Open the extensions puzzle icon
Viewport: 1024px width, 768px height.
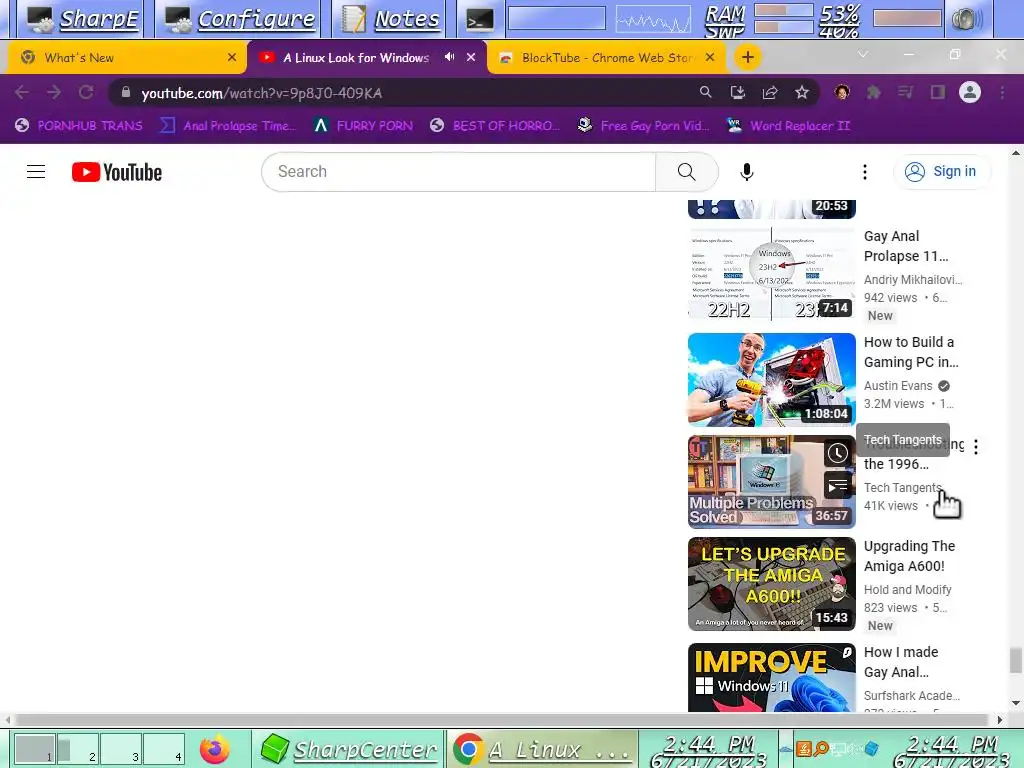874,92
